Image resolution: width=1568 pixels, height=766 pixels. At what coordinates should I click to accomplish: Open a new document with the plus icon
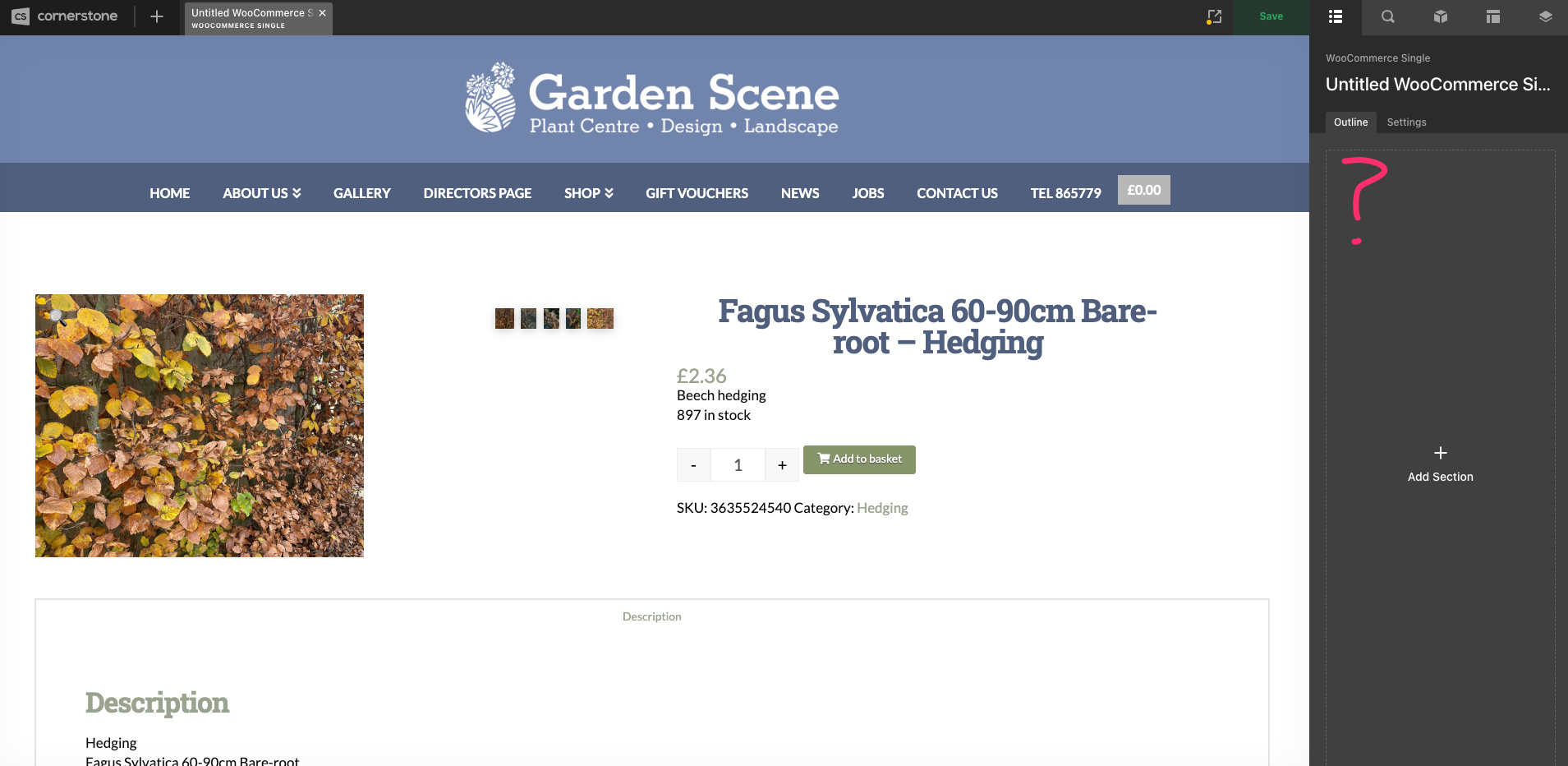(x=156, y=16)
